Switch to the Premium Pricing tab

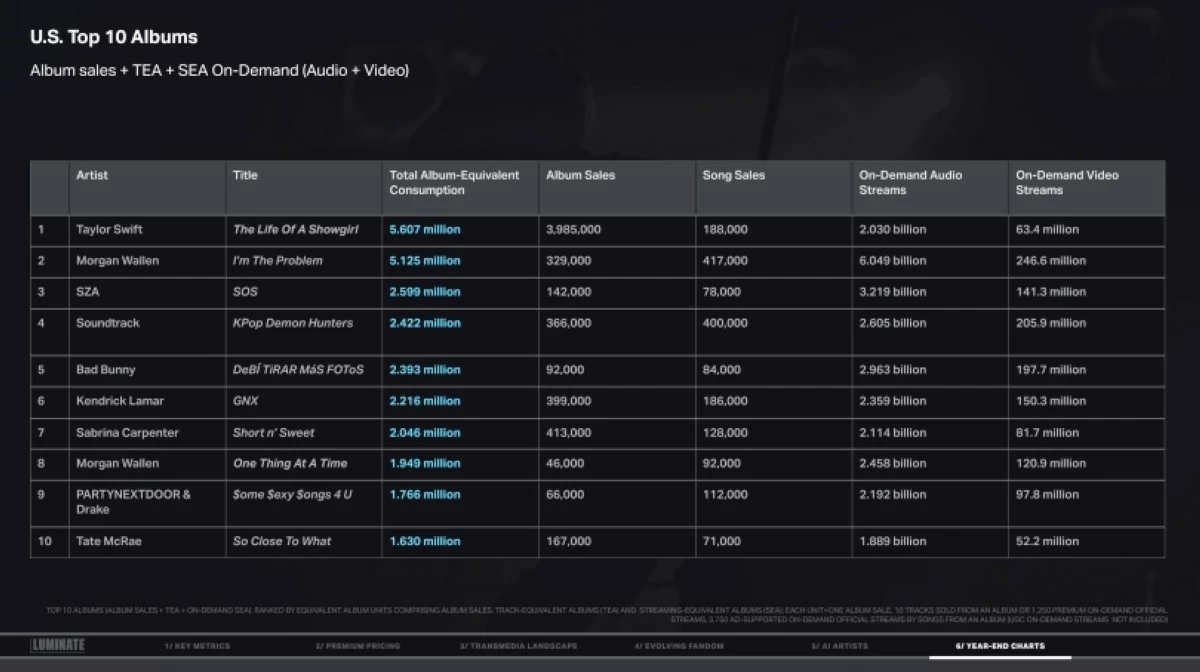pos(358,646)
